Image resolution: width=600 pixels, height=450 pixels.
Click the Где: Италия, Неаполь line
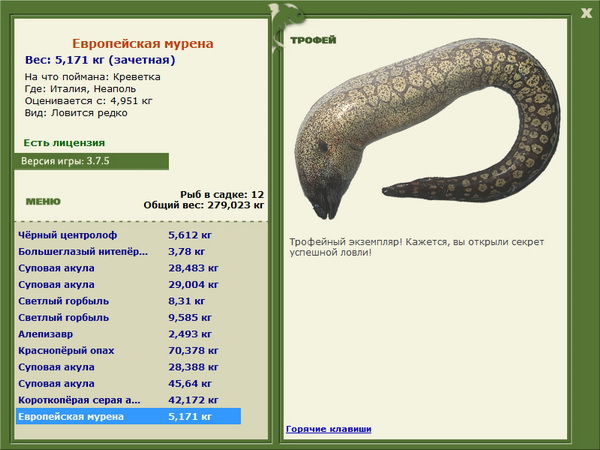click(80, 89)
